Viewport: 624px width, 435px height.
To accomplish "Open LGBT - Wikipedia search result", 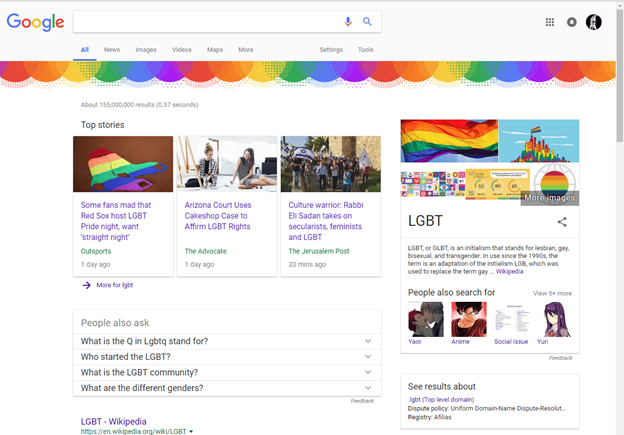I will pos(113,421).
